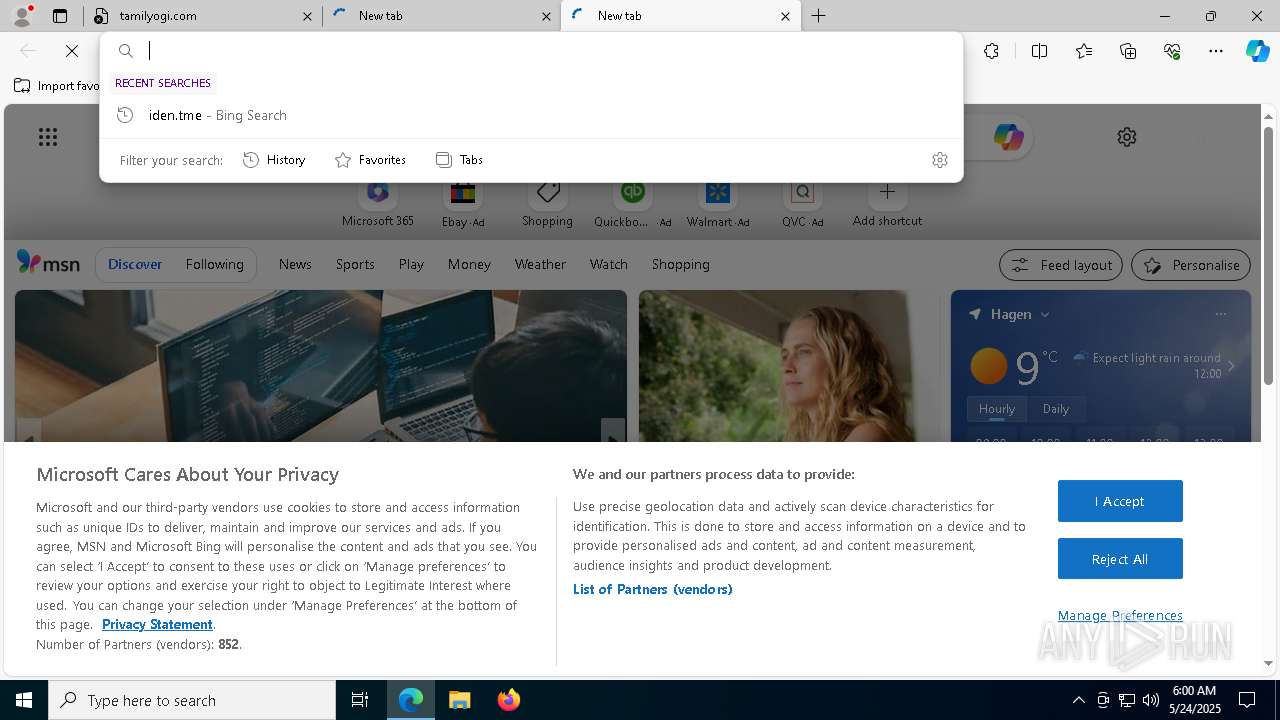Open the Walmart ad shortcut
This screenshot has height=720, width=1280.
(x=718, y=205)
